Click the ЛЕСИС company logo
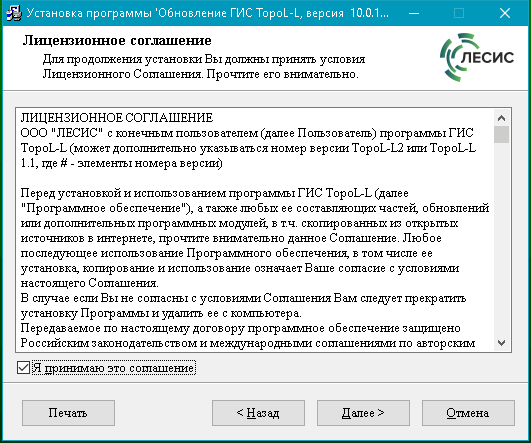 tap(477, 57)
